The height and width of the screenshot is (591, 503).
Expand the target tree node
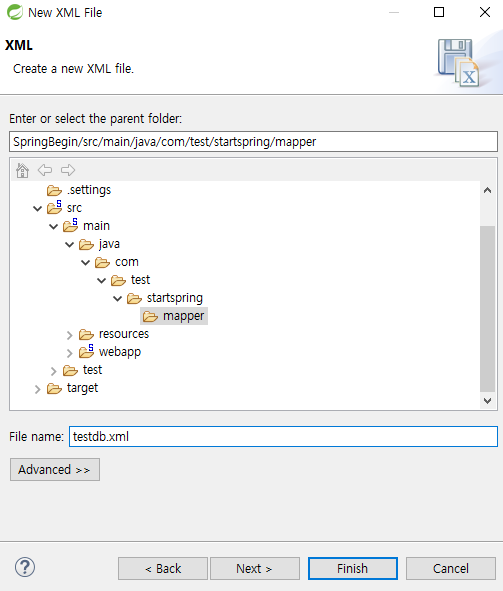point(37,389)
